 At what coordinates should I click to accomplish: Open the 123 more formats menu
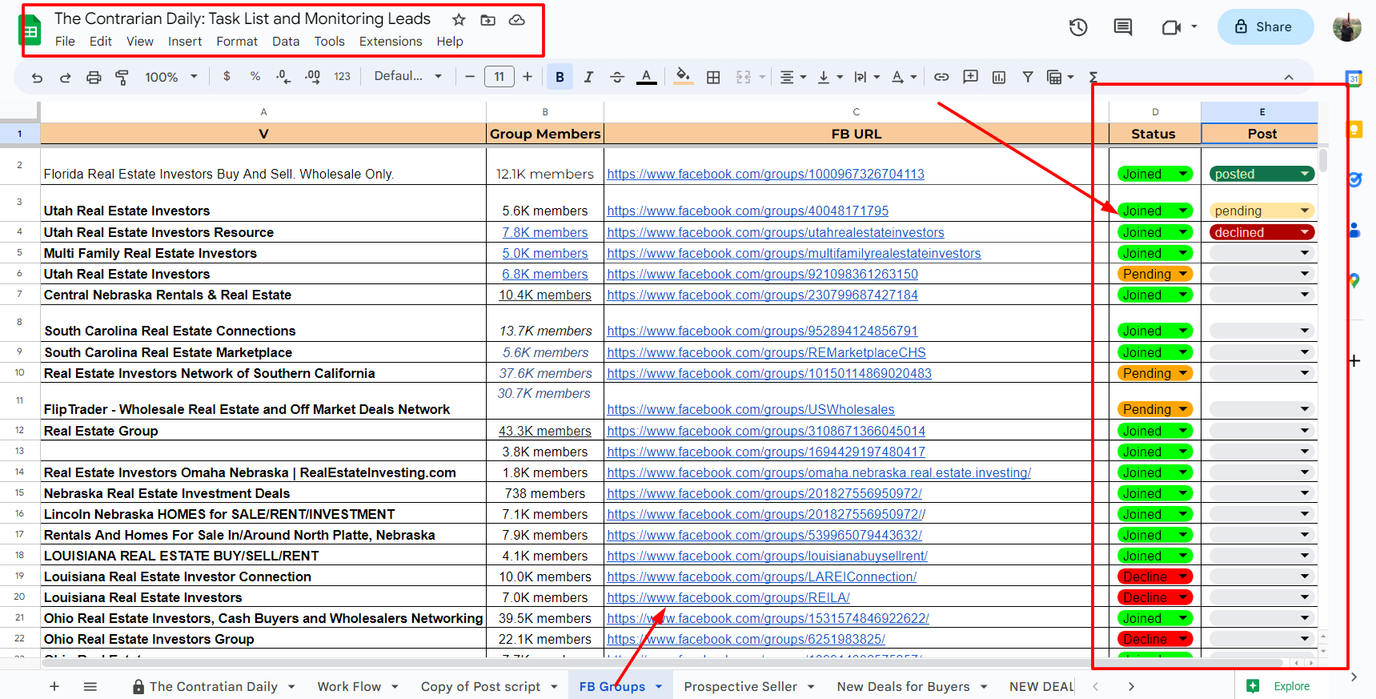[342, 76]
